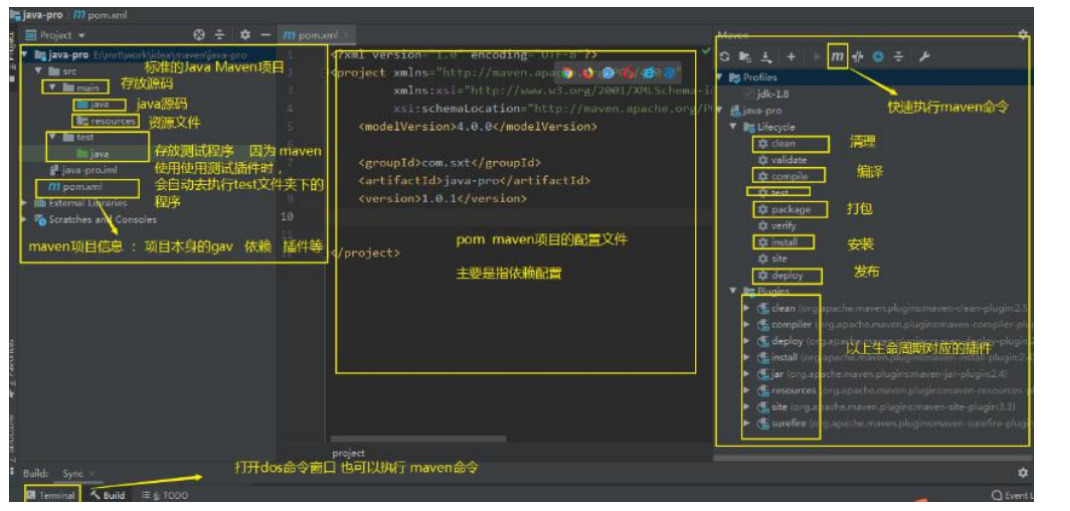
Task: Select java-pro.iml file
Action: pyautogui.click(x=83, y=171)
